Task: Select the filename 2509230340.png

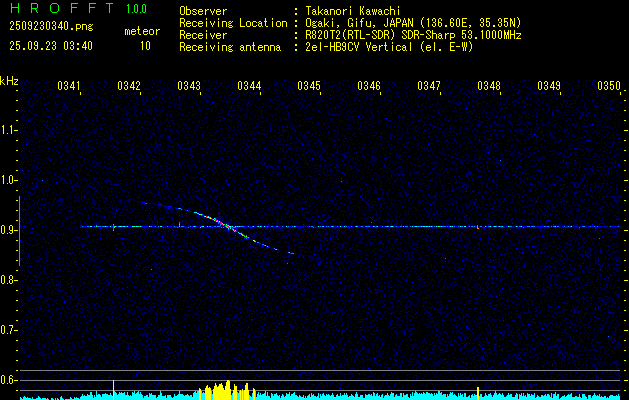Action: 51,27
